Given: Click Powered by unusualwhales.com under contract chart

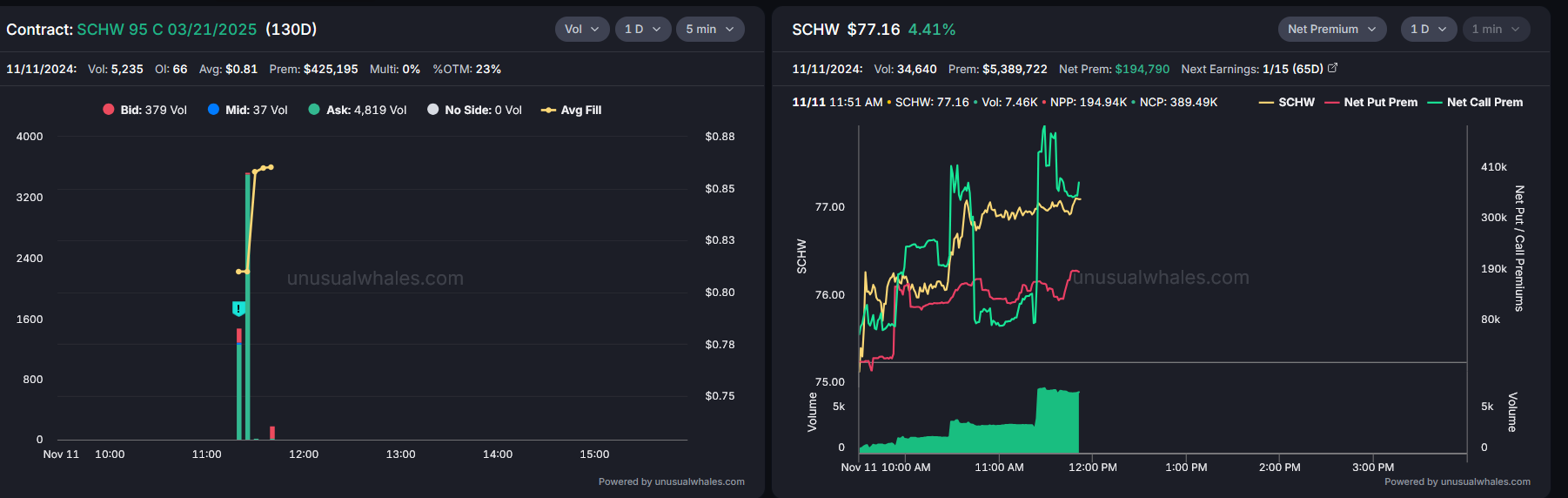Looking at the screenshot, I should [x=672, y=481].
